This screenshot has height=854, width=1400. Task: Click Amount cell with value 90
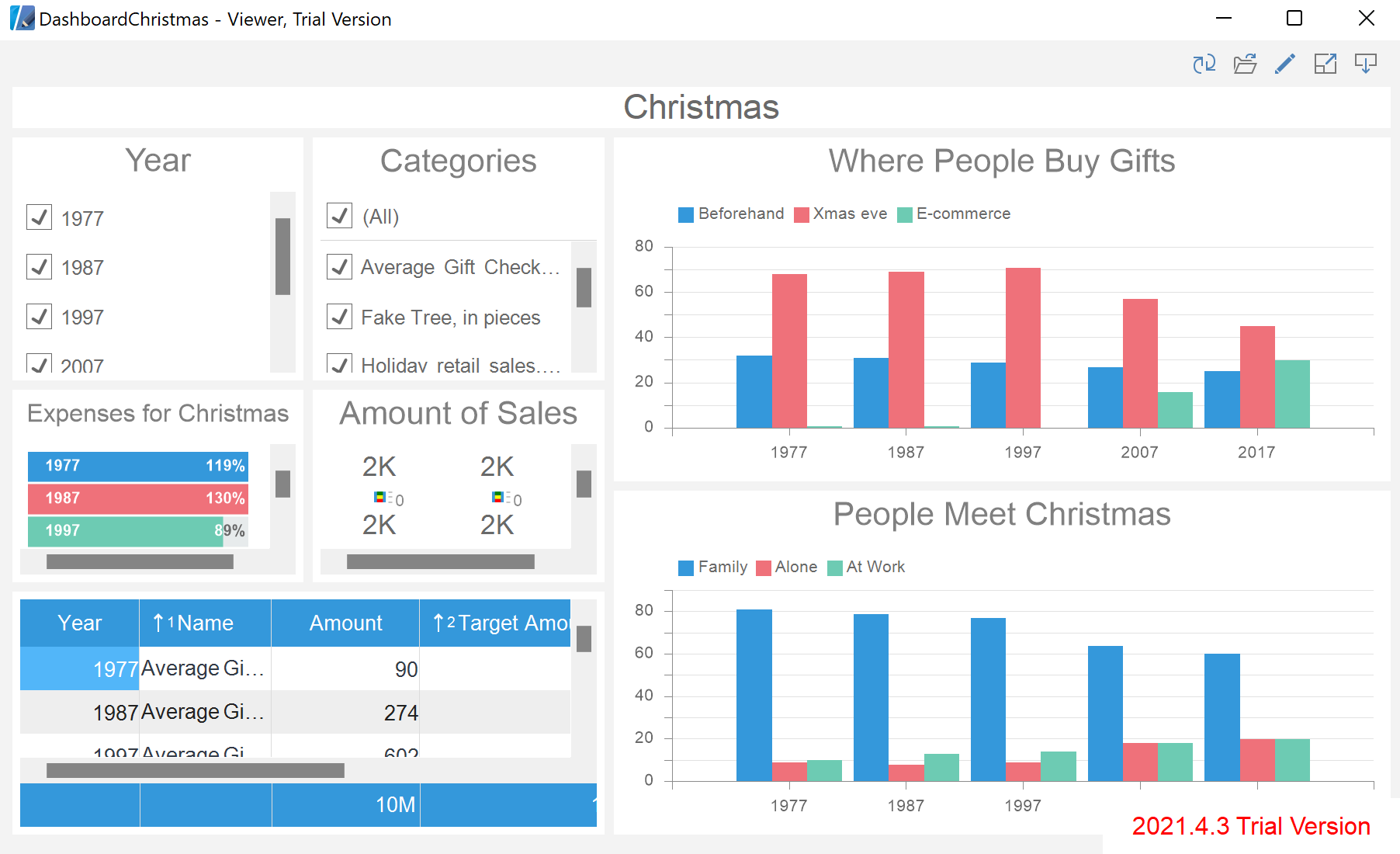click(345, 668)
